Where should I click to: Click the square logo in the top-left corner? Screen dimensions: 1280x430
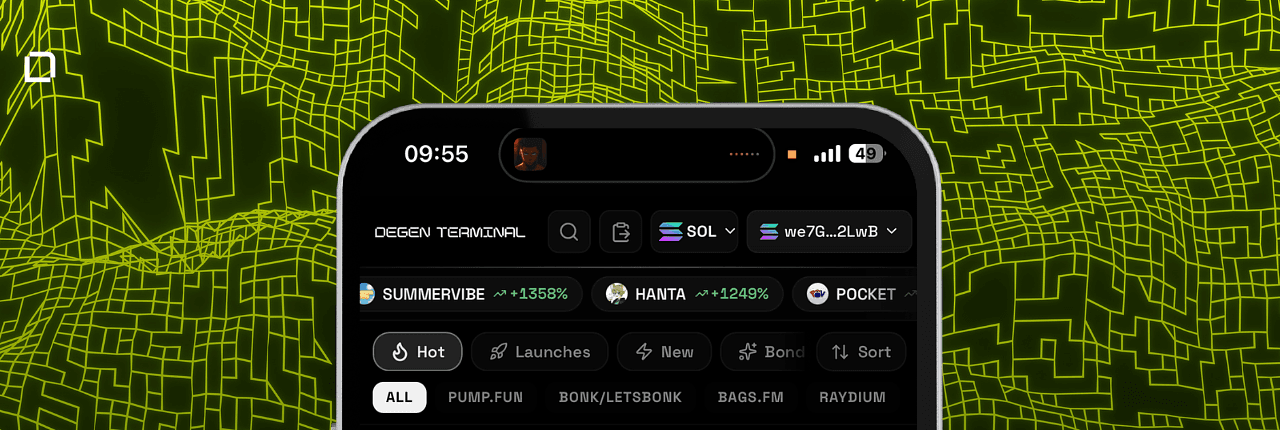click(x=39, y=68)
